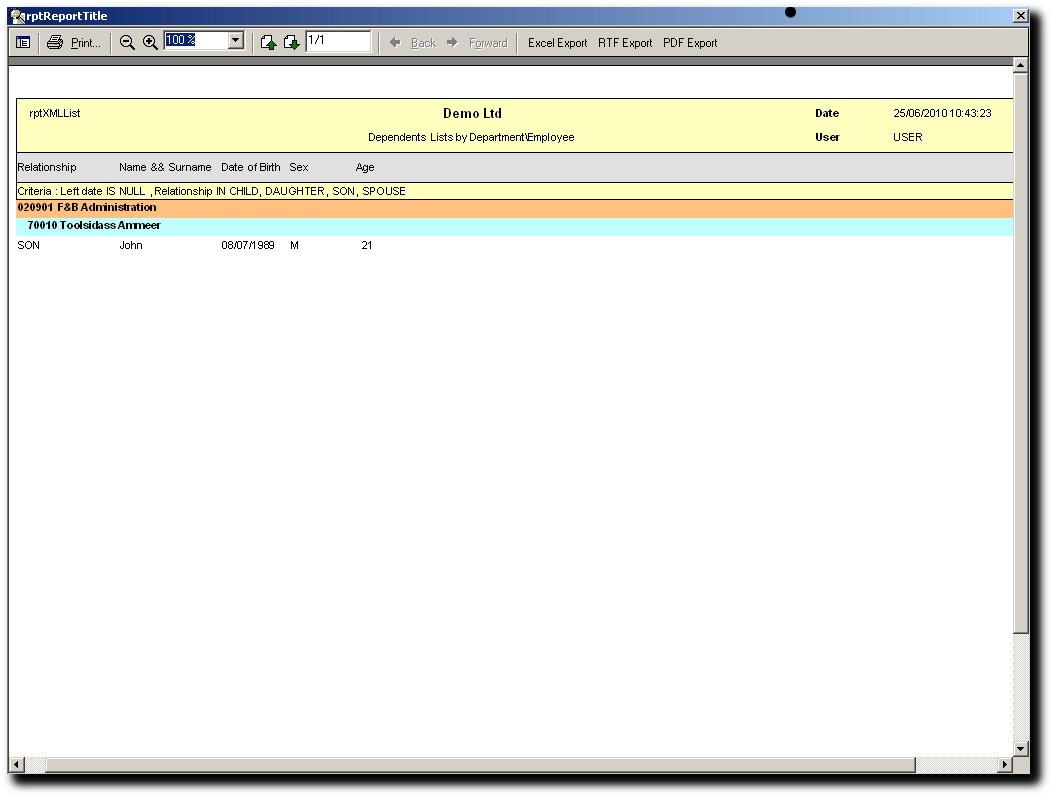Close the rptReportTitle window
Screen dimensions: 1053x797
[1020, 16]
